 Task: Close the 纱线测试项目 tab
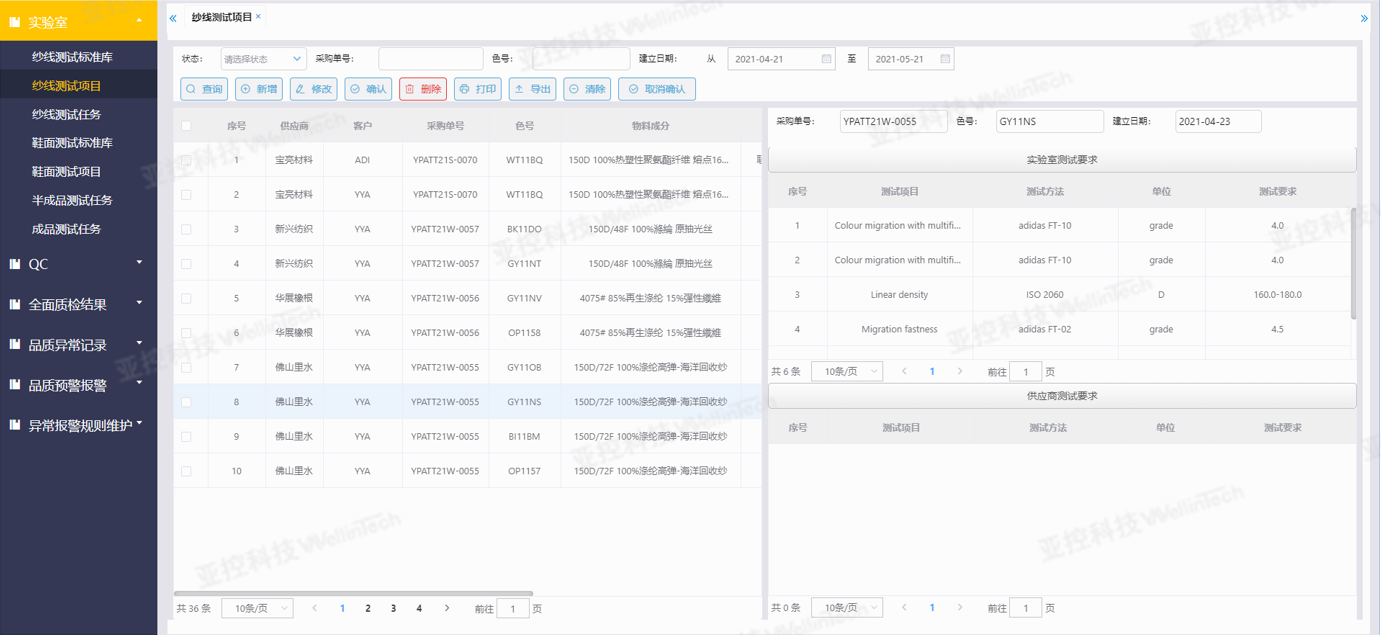(258, 17)
